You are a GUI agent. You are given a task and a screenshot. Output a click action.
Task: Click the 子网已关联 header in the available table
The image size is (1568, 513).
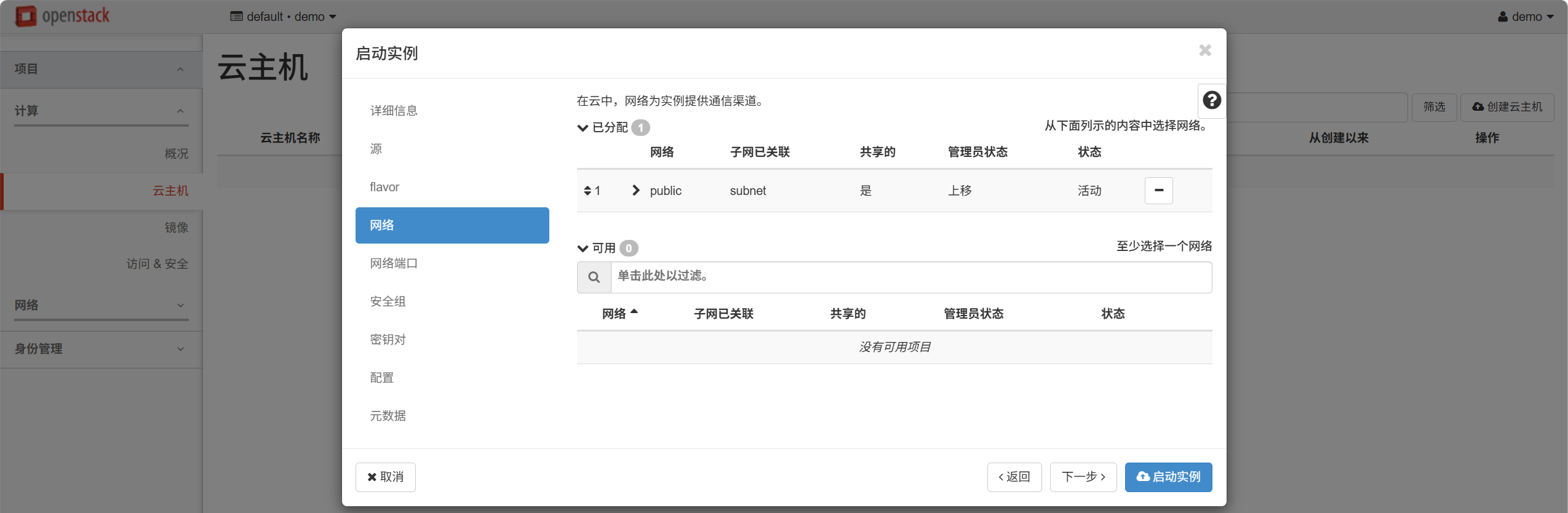(x=723, y=314)
